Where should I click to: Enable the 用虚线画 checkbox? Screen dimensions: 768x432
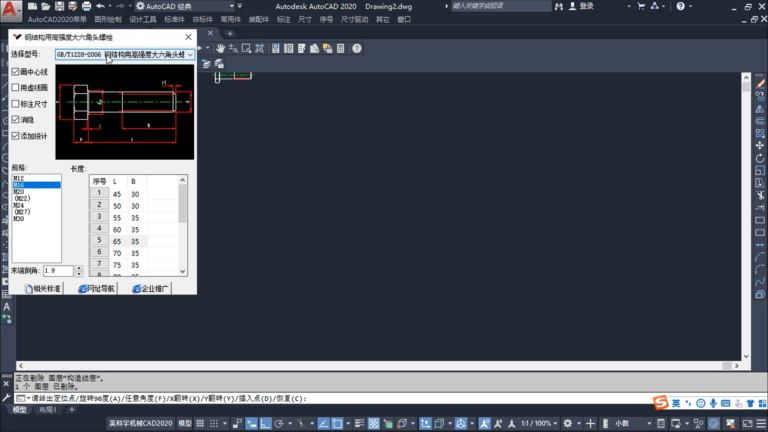[15, 88]
